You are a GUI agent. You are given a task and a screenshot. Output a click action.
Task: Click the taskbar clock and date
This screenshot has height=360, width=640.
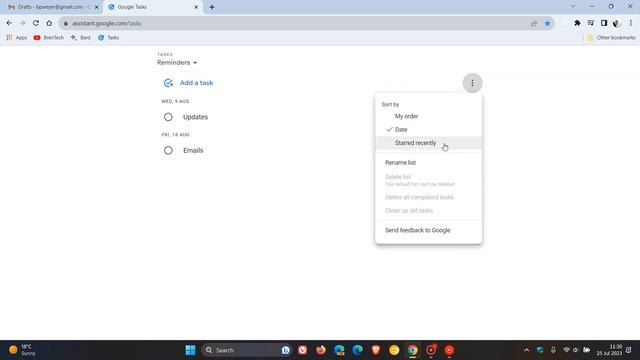coord(609,350)
